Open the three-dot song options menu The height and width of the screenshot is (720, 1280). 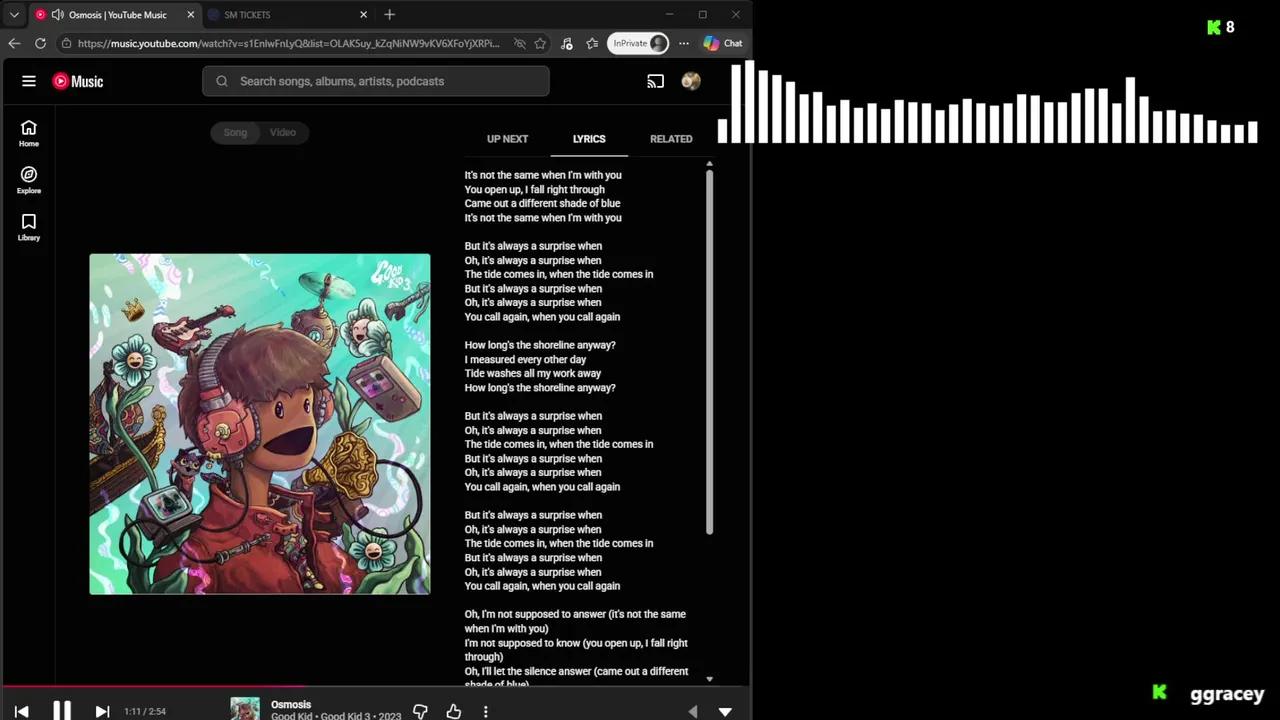click(x=486, y=711)
